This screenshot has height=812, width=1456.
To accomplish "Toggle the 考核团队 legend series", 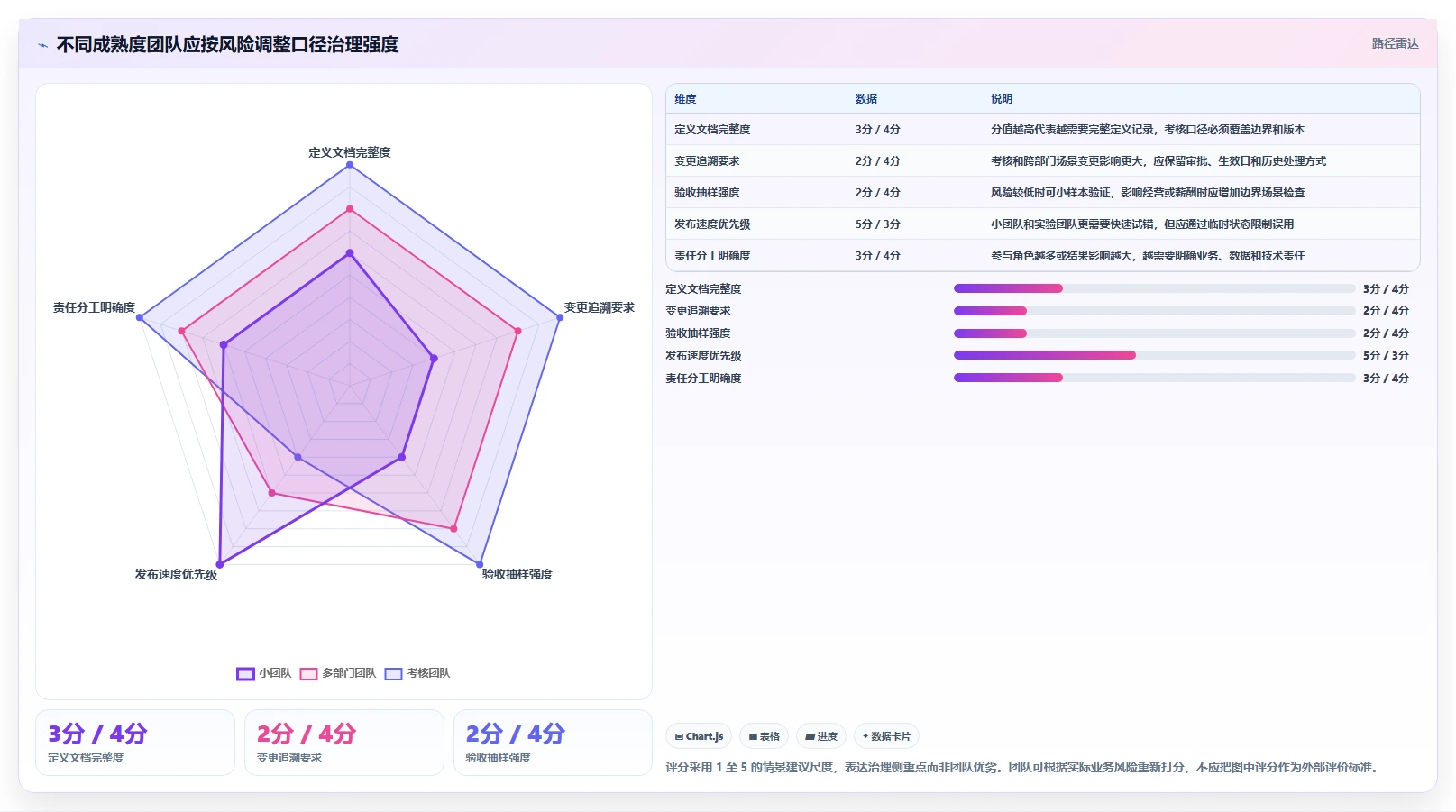I will tap(417, 673).
